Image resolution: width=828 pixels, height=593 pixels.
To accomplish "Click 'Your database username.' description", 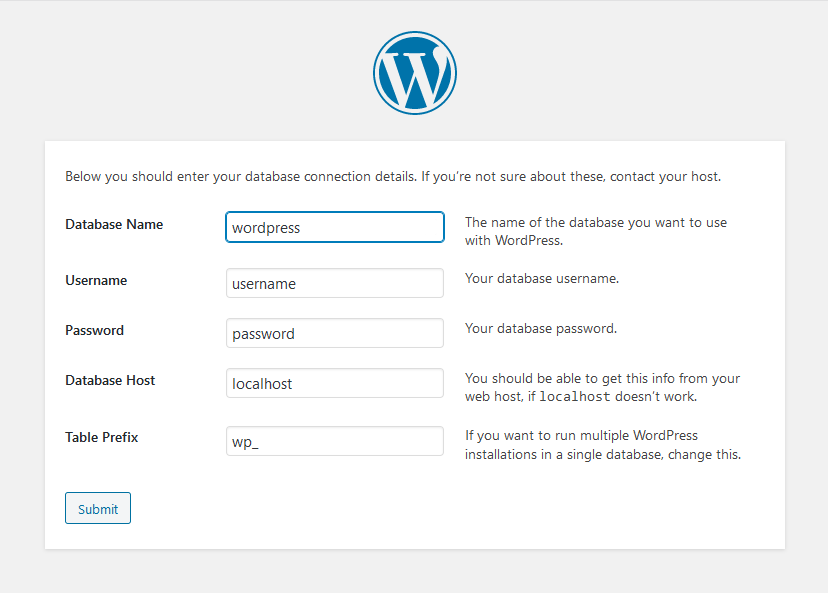I will point(542,278).
